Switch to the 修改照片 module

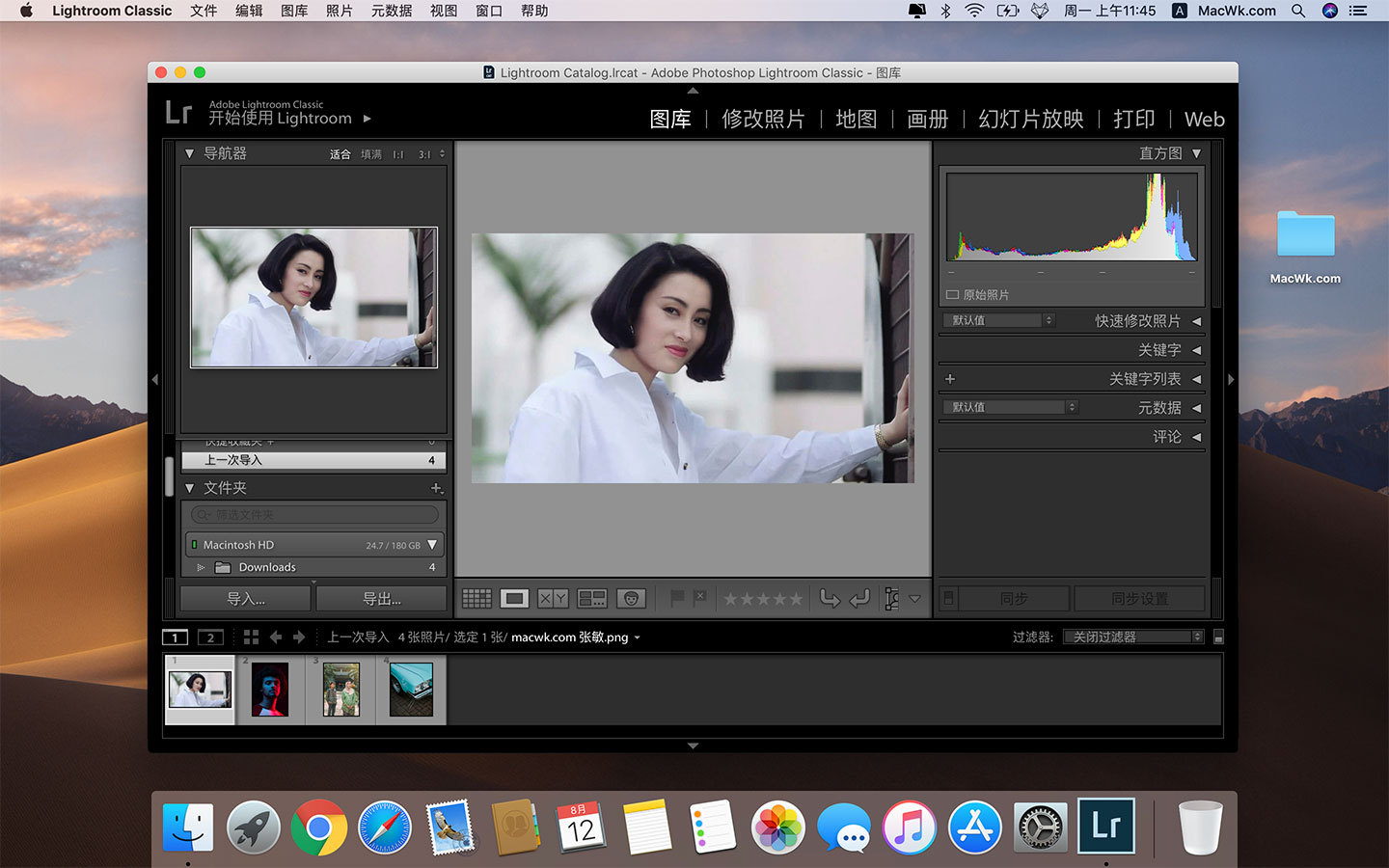pos(763,119)
